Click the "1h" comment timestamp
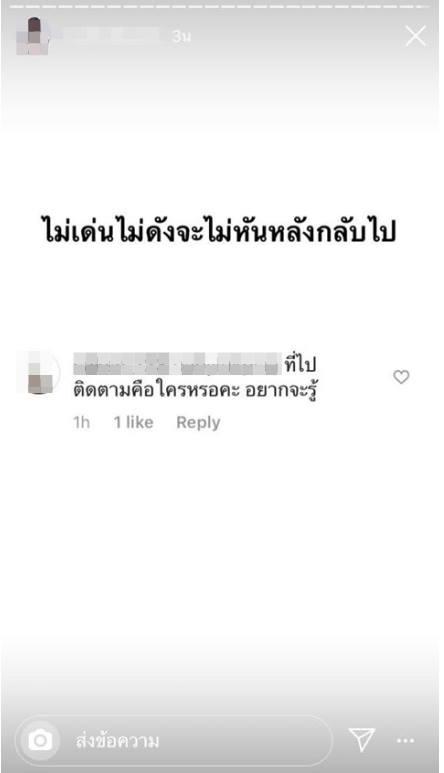Viewport: 444px width, 773px height. [x=82, y=422]
